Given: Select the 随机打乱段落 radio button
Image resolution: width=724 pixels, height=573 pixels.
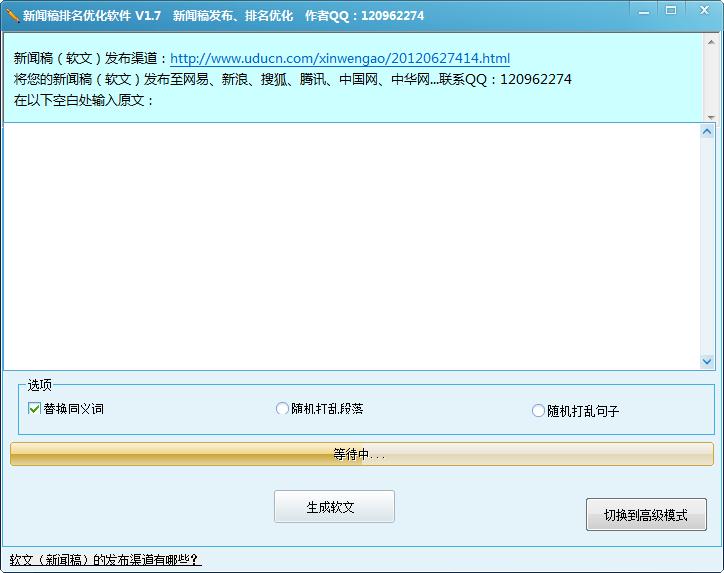Looking at the screenshot, I should 282,408.
